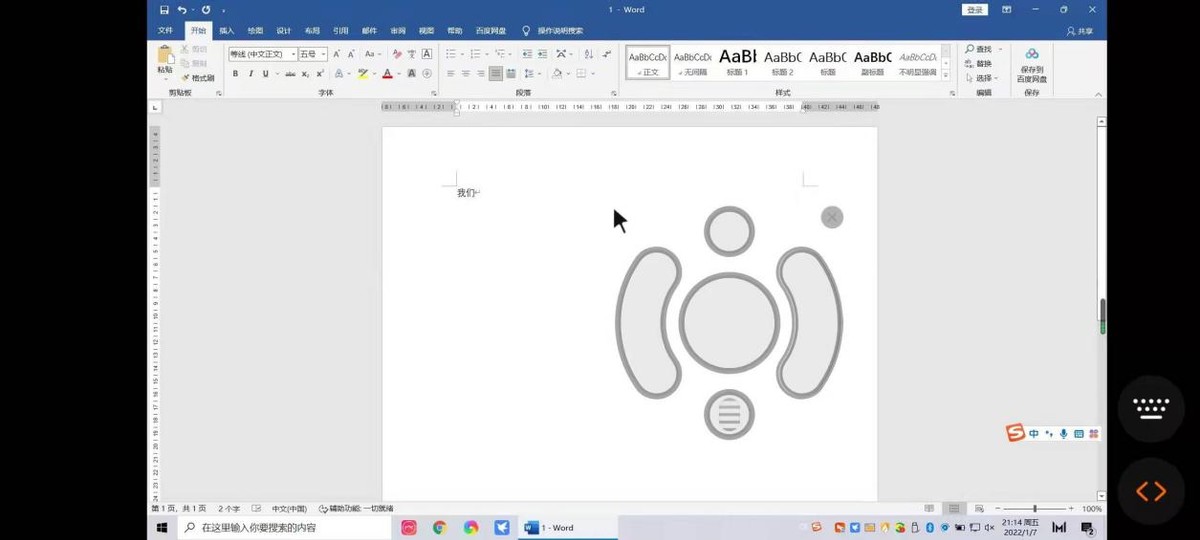The image size is (1200, 540).
Task: Click the Character Border (A) icon
Action: 427,54
